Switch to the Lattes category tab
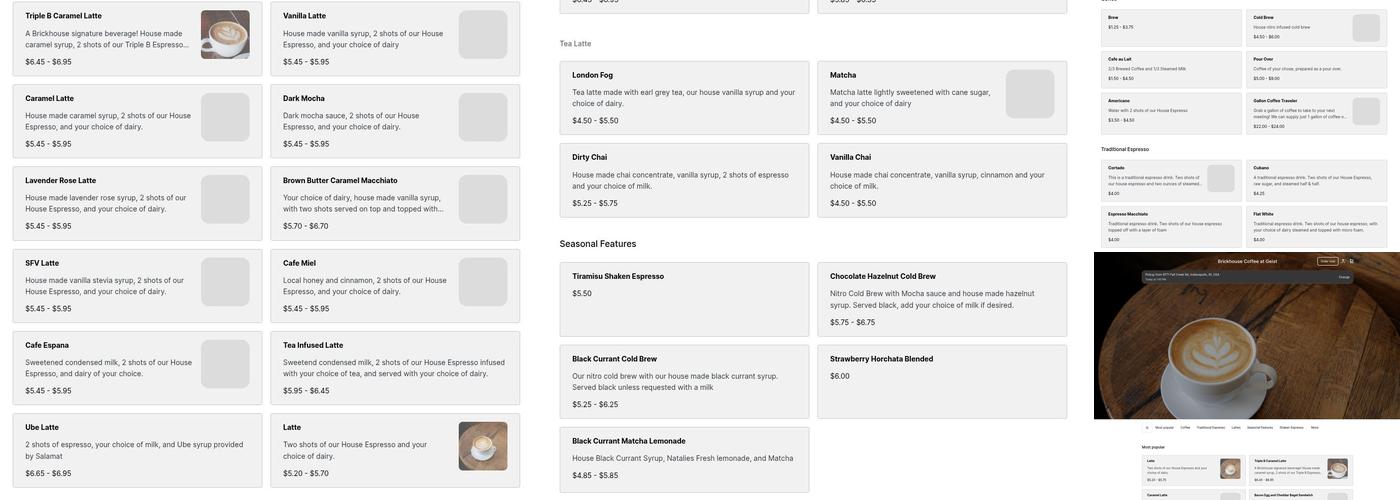The width and height of the screenshot is (1400, 500). 1236,427
